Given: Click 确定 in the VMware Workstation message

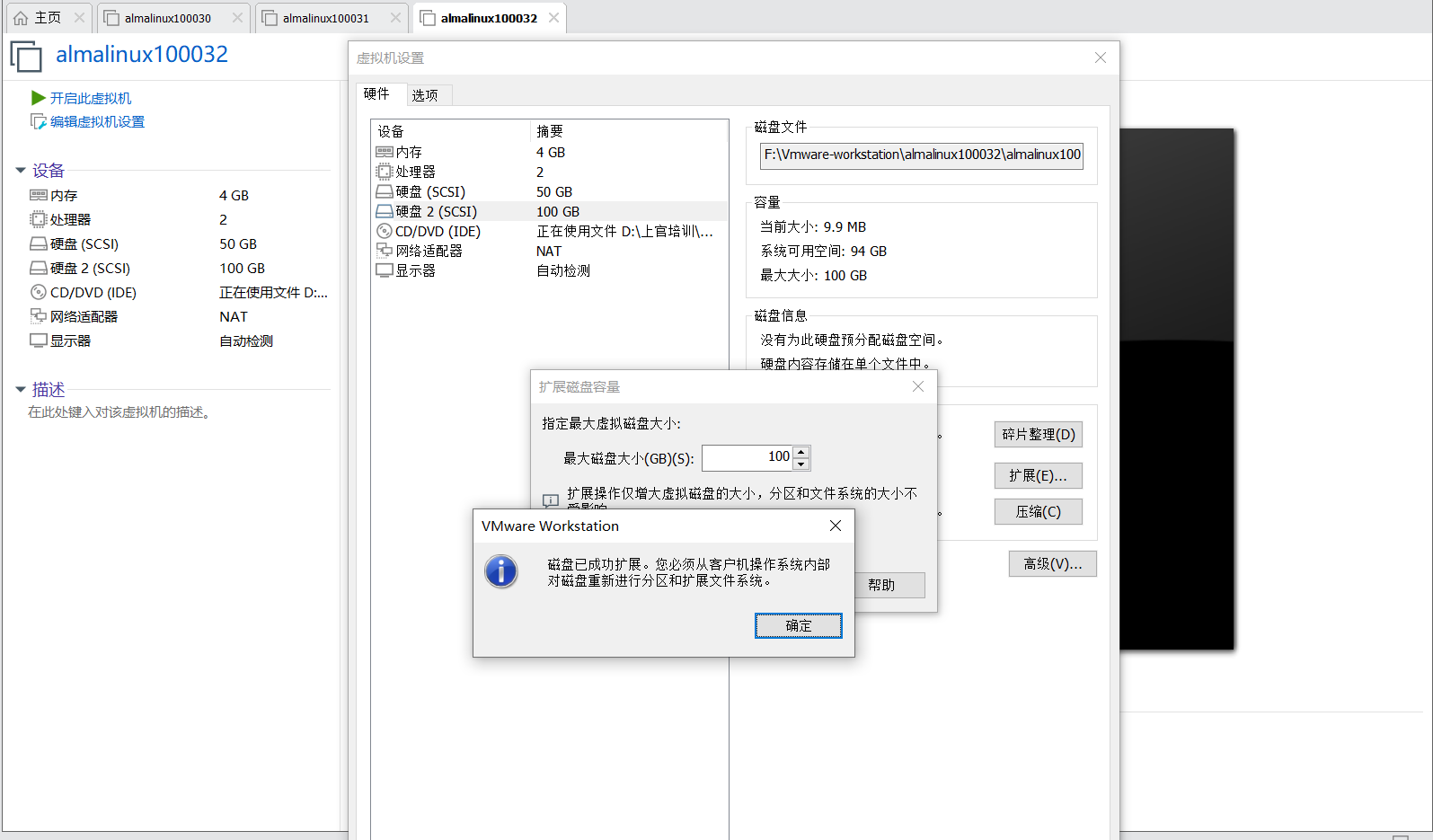Looking at the screenshot, I should (799, 625).
